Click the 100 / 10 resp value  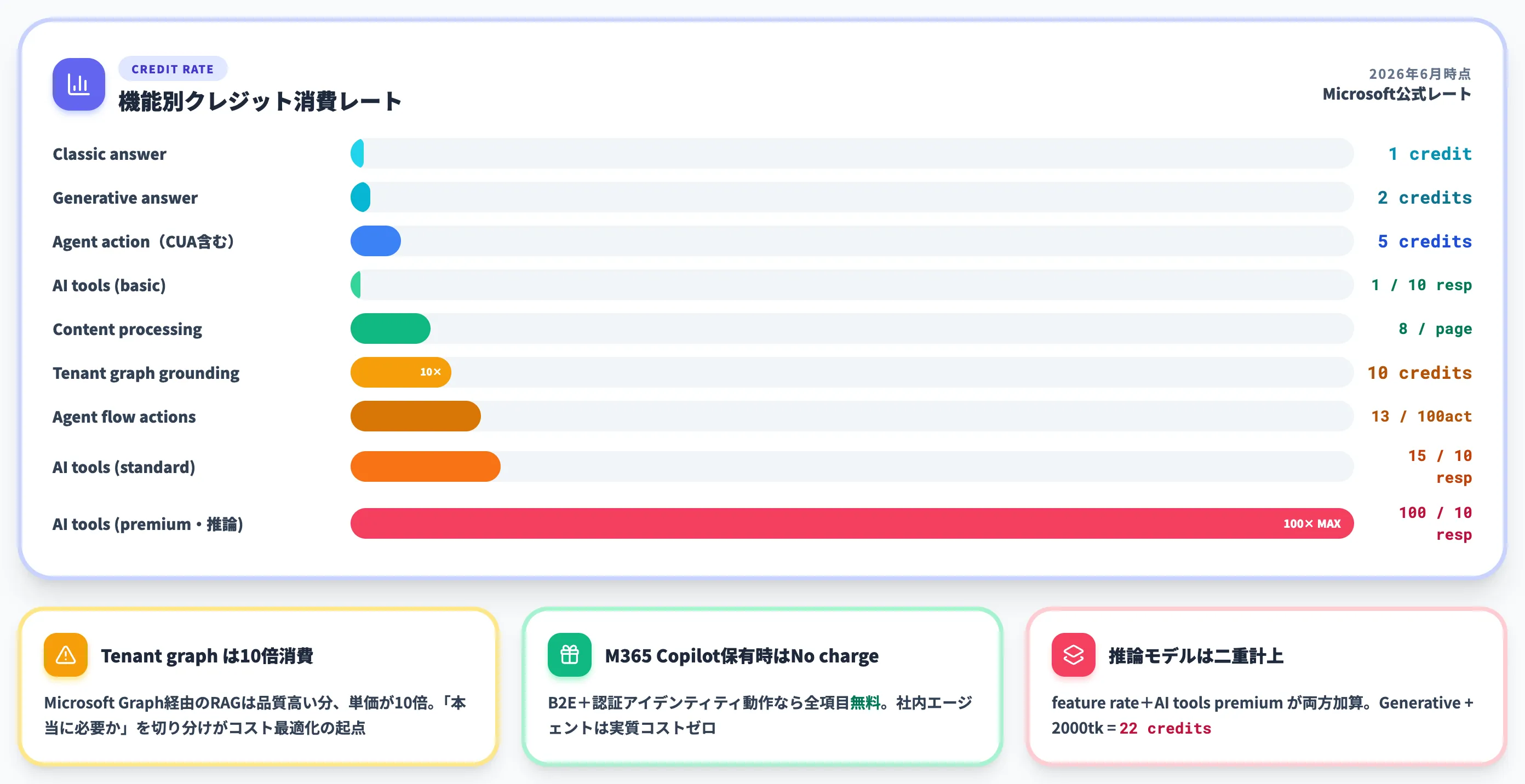1435,523
